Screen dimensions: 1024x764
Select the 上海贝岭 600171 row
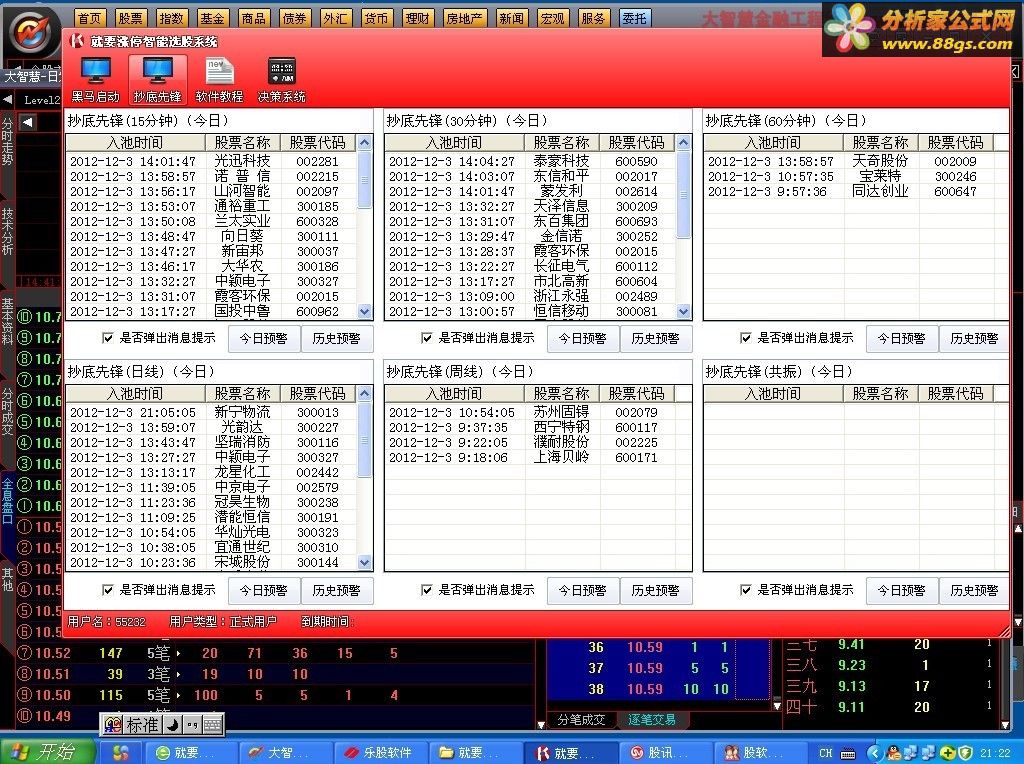coord(537,458)
